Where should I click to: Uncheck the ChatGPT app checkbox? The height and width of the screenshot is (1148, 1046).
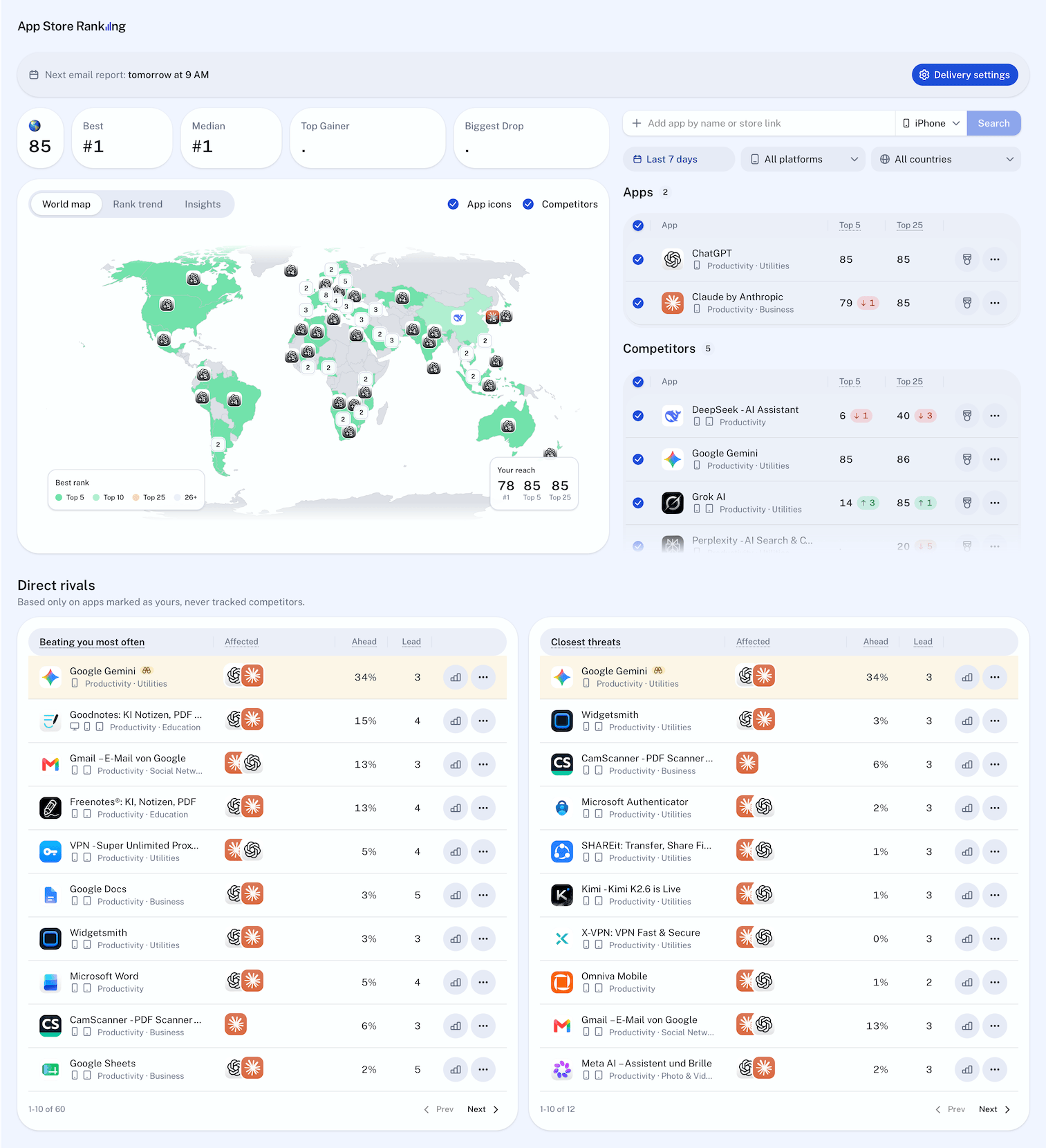(x=638, y=259)
